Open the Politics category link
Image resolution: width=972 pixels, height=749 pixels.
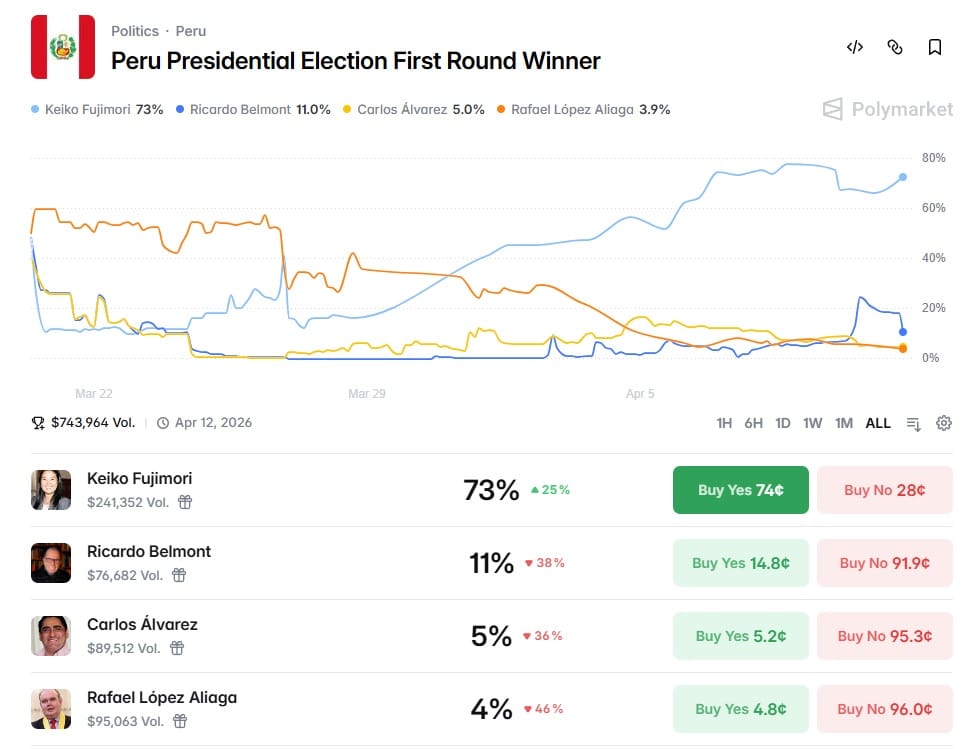tap(135, 31)
